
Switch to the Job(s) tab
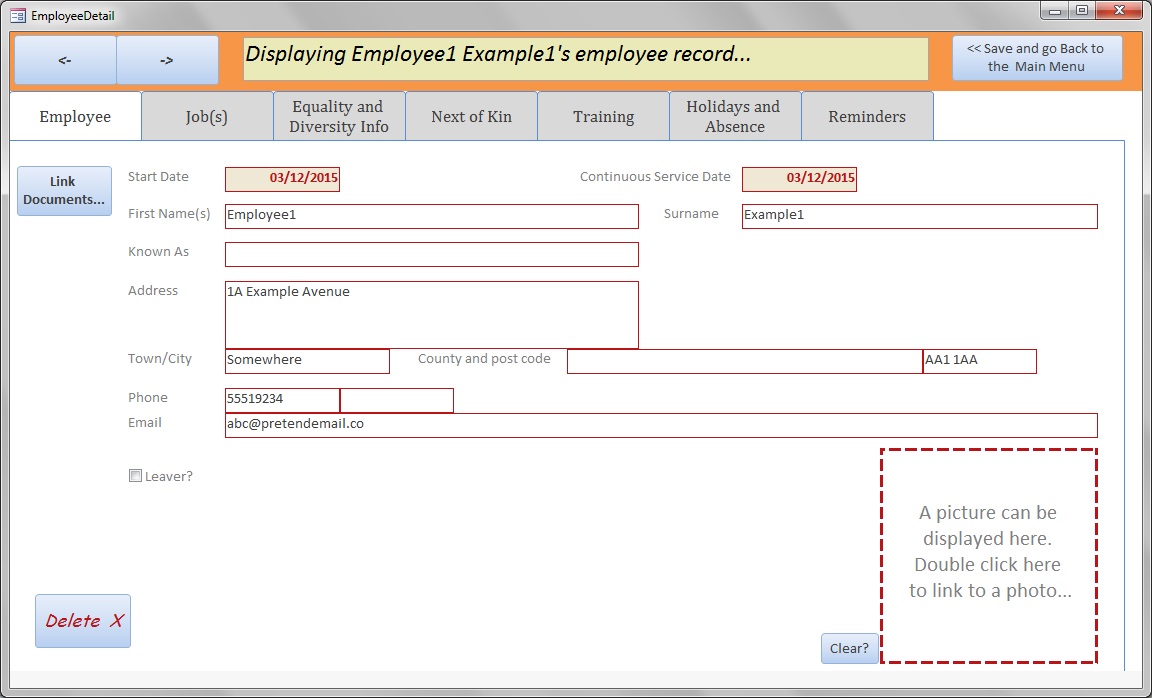coord(207,117)
